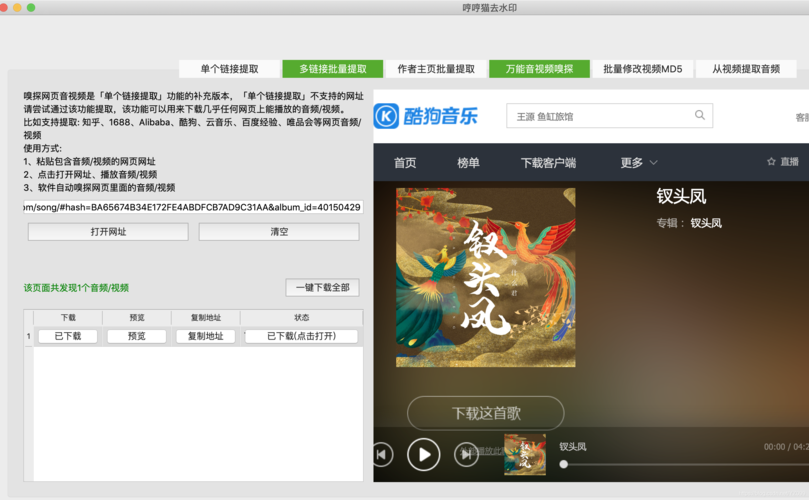
Task: Click the 状态 column header
Action: click(x=301, y=317)
